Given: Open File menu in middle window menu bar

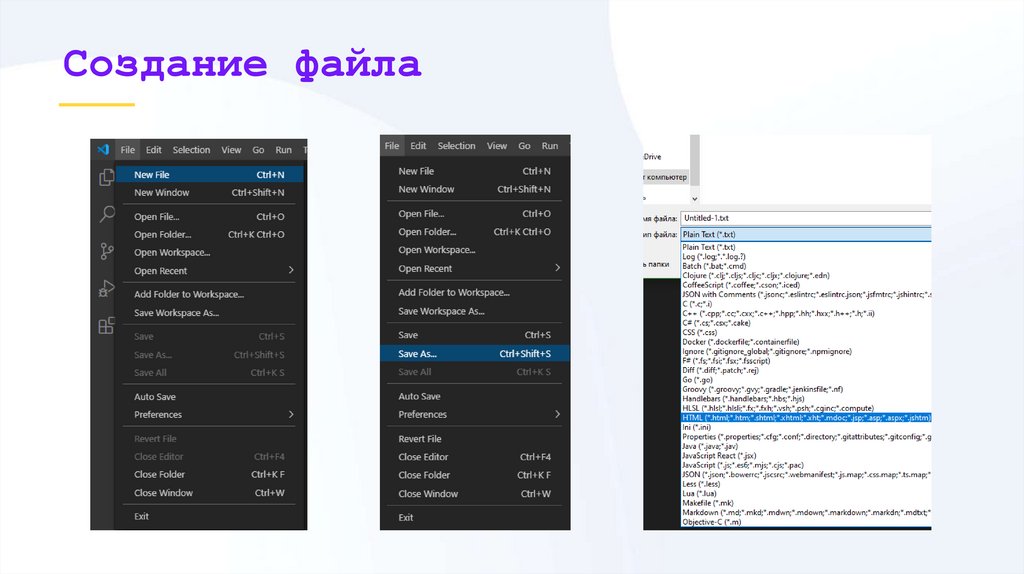Looking at the screenshot, I should tap(392, 146).
